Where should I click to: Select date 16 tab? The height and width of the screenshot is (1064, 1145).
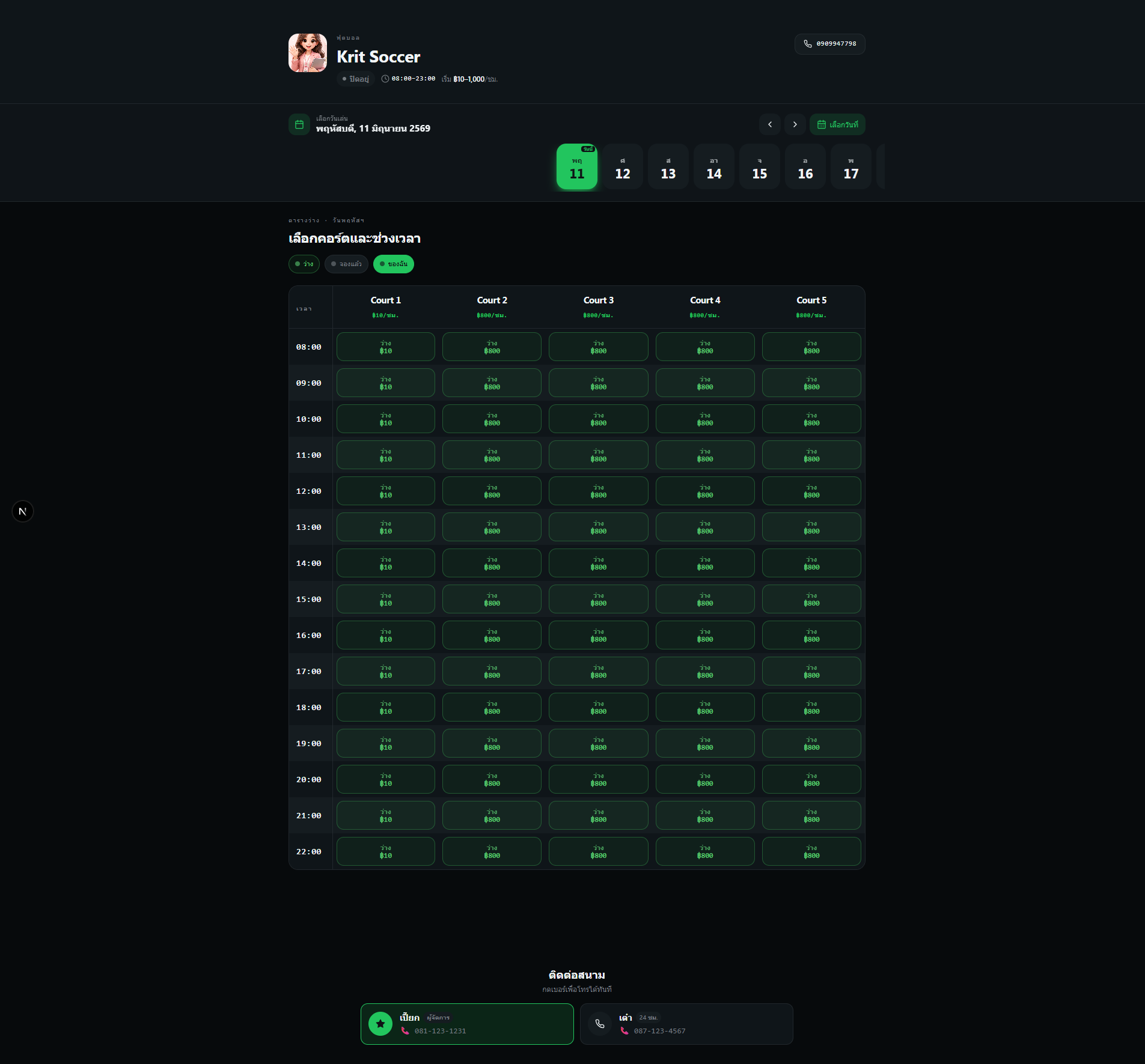click(x=805, y=167)
